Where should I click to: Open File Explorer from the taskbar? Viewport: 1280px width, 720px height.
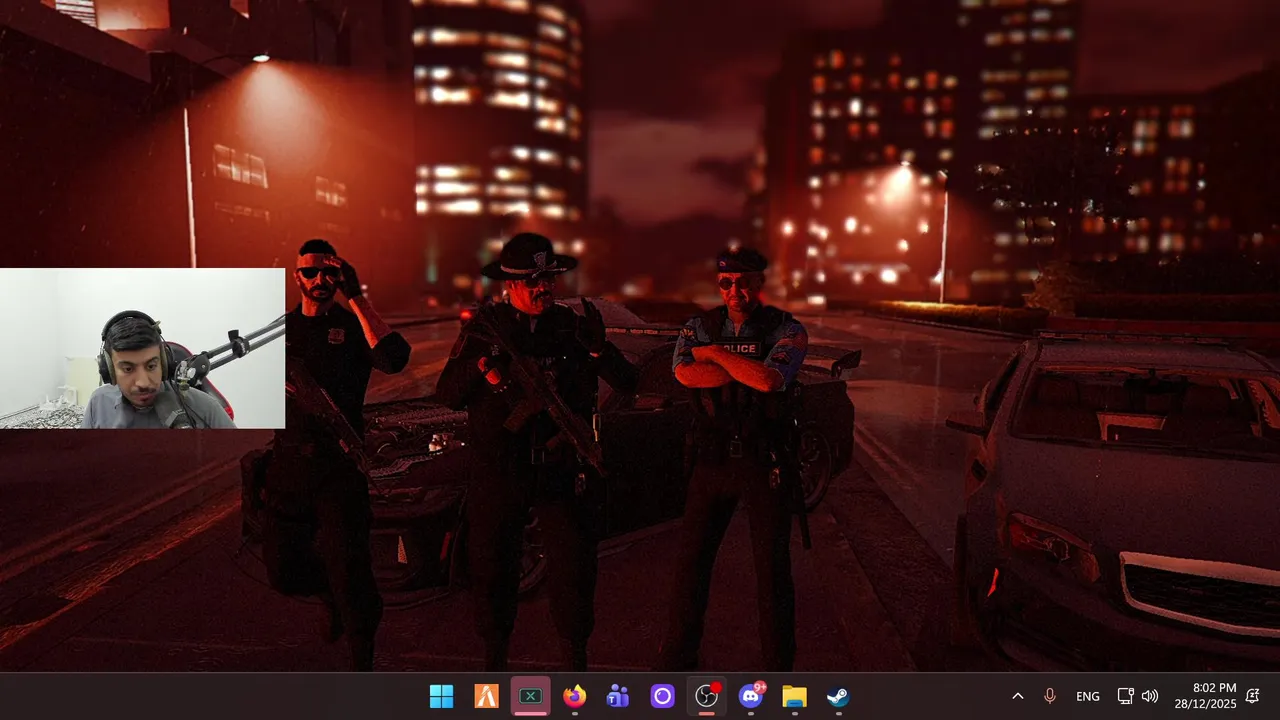(x=794, y=696)
